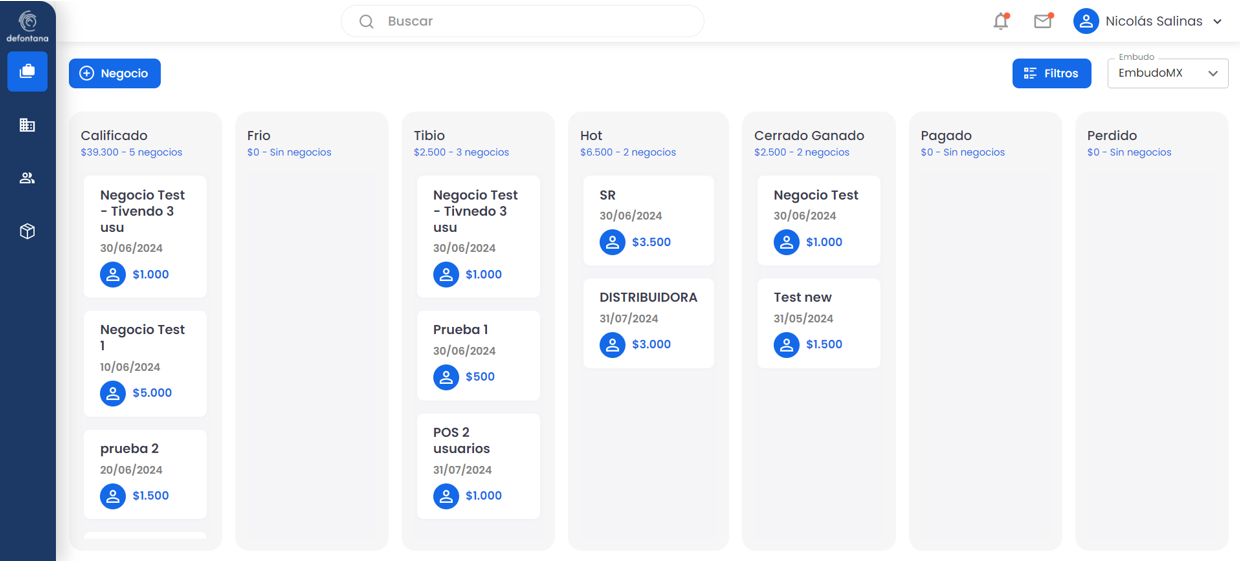This screenshot has width=1240, height=561.
Task: Open the briefcase Negocios sidebar icon
Action: [27, 72]
